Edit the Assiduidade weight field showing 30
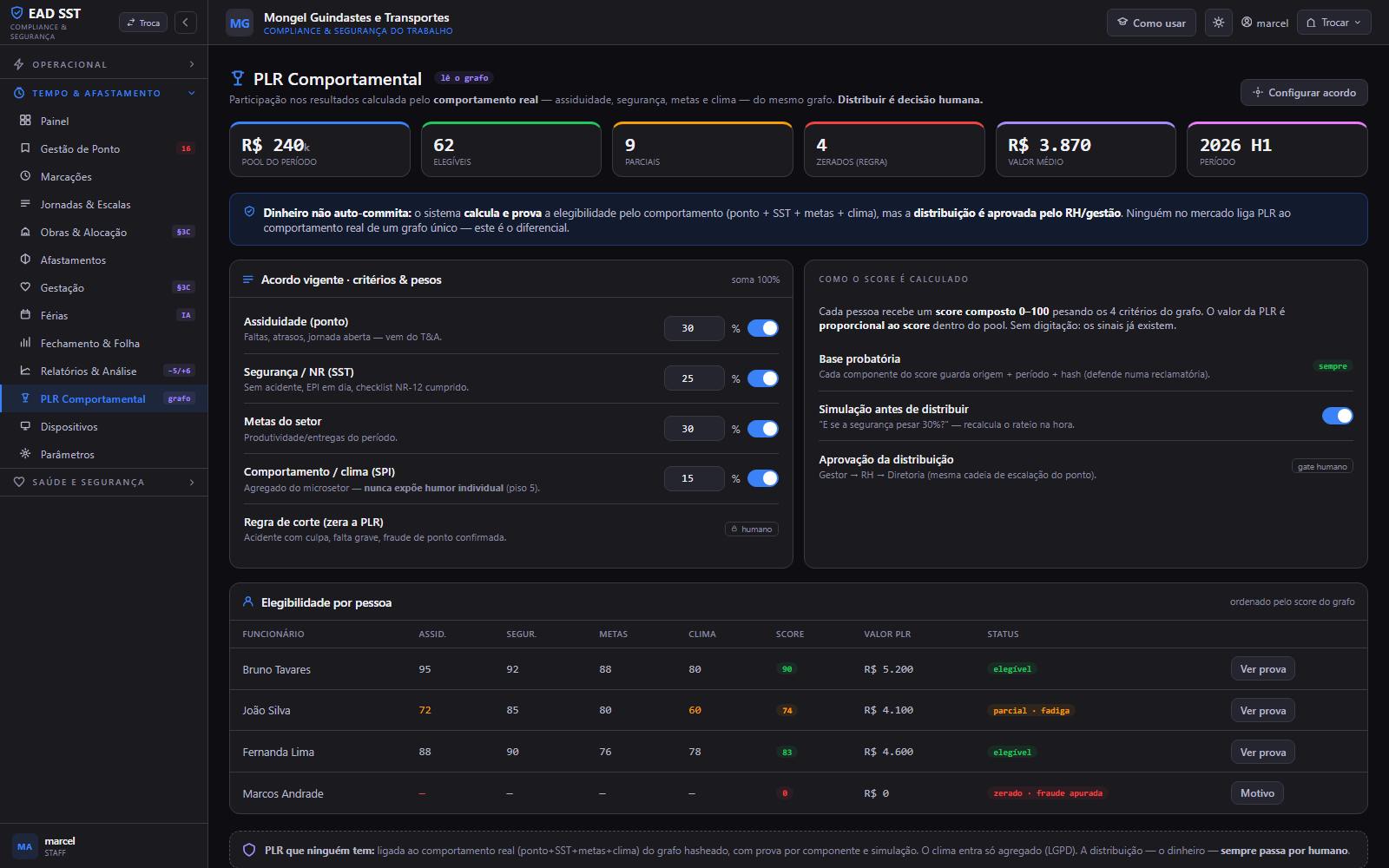The height and width of the screenshot is (868, 1389). click(694, 328)
